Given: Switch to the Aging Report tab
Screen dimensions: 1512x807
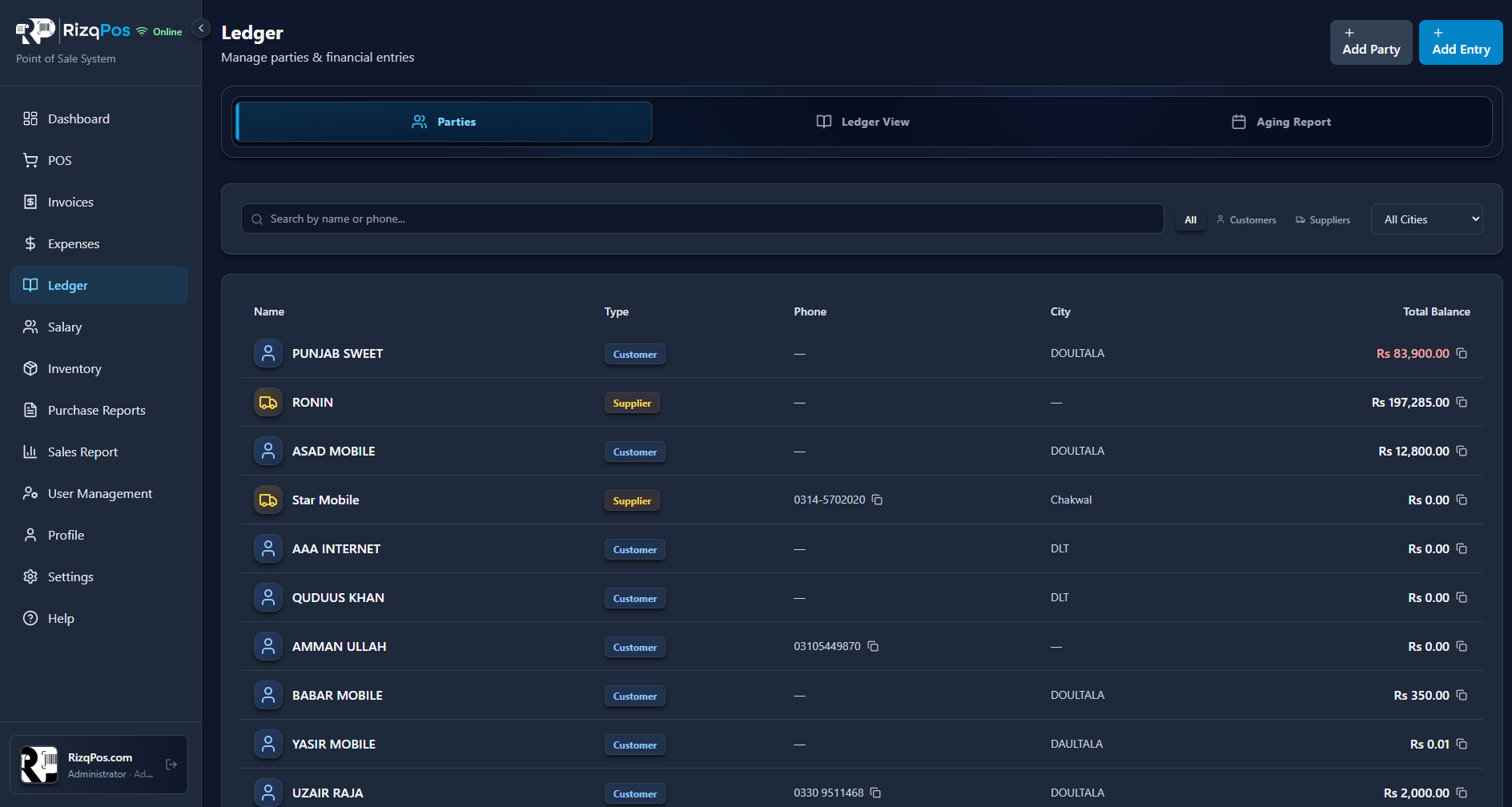Looking at the screenshot, I should tap(1281, 122).
